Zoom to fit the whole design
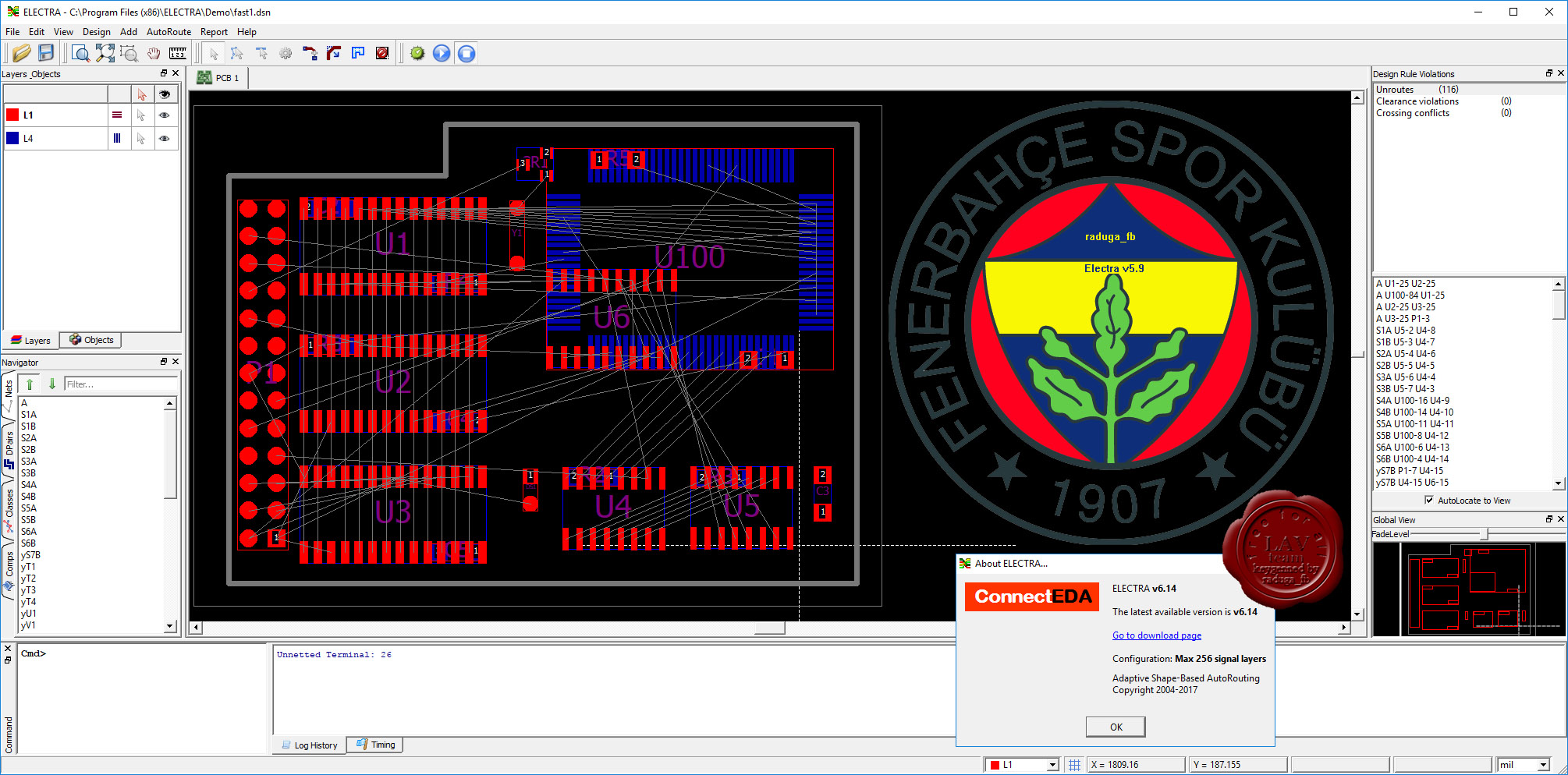 coord(105,53)
